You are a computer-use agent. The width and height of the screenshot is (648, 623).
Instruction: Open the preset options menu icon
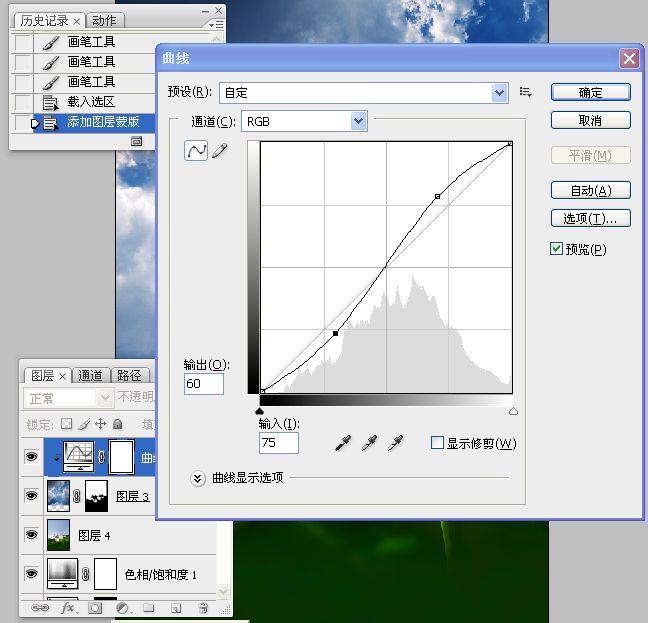click(x=525, y=92)
